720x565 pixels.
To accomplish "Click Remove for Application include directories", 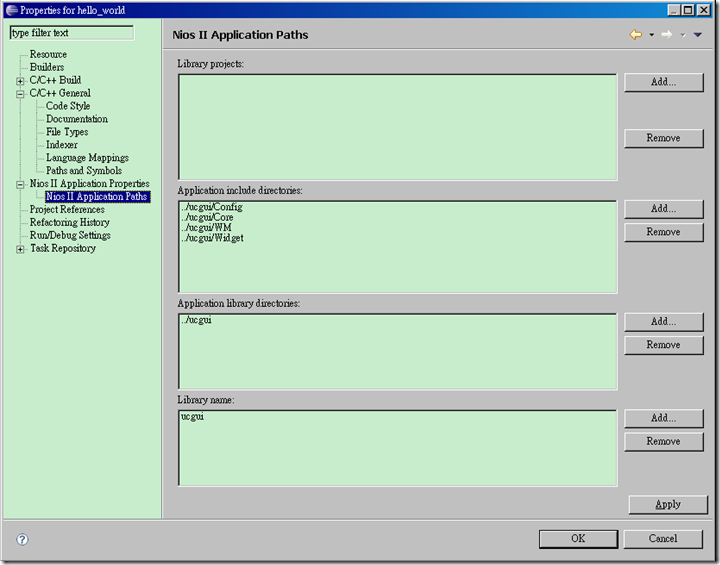I will click(x=663, y=232).
